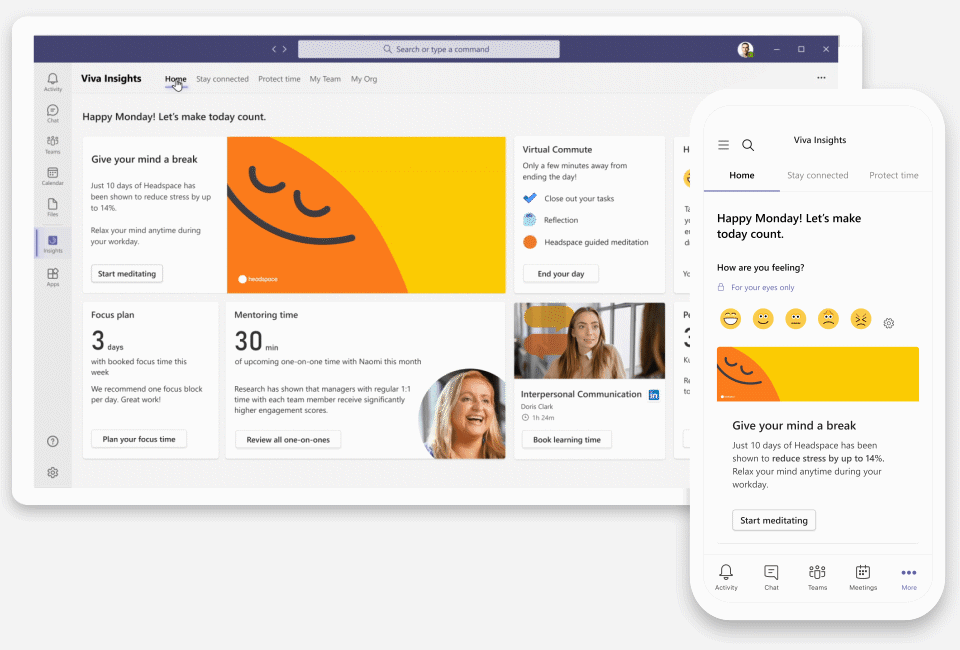Tap the search icon in the mobile app
This screenshot has width=960, height=650.
point(748,144)
